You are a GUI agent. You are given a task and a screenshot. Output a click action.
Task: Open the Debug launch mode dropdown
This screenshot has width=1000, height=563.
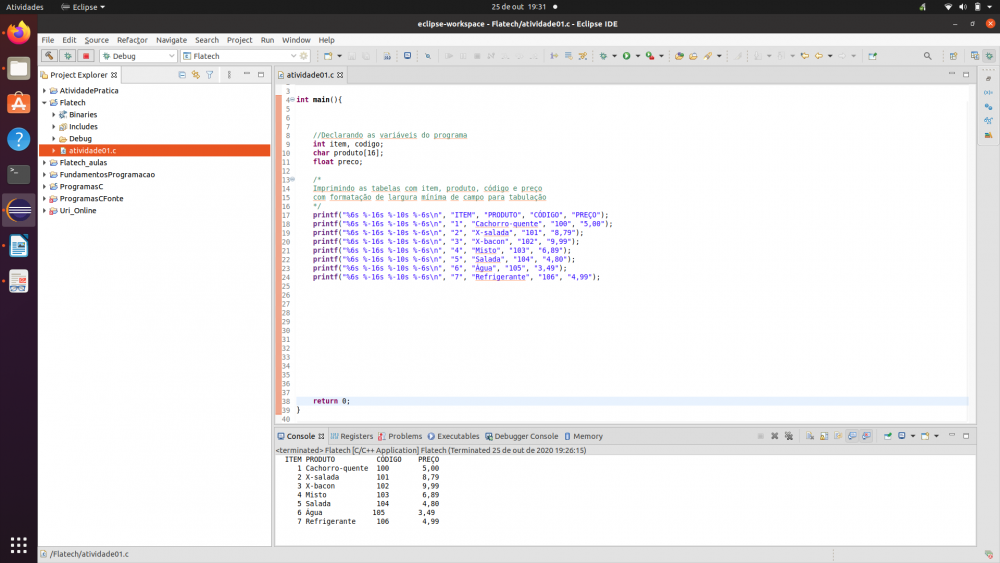[x=169, y=56]
